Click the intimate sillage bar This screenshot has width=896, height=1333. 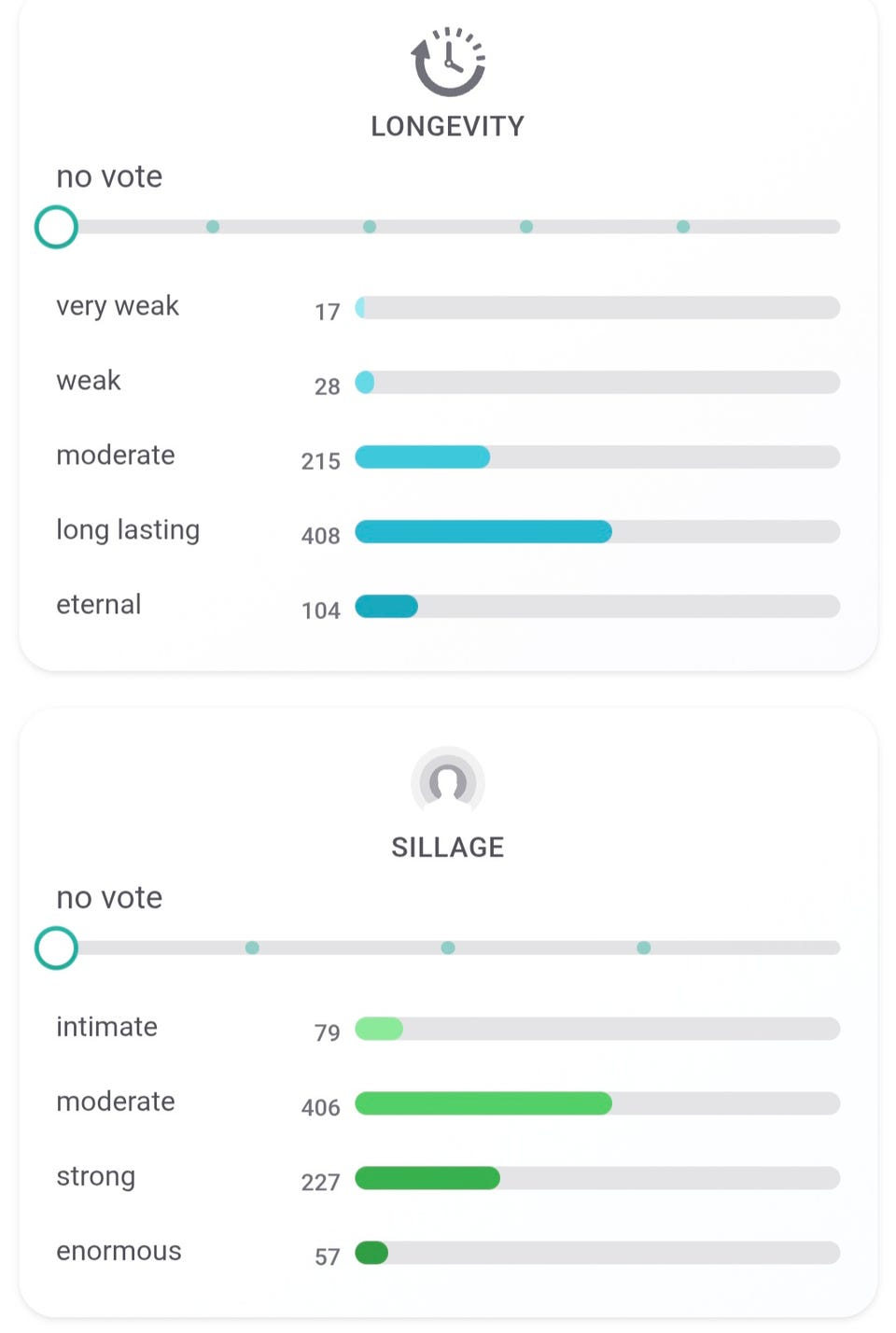pos(597,1029)
